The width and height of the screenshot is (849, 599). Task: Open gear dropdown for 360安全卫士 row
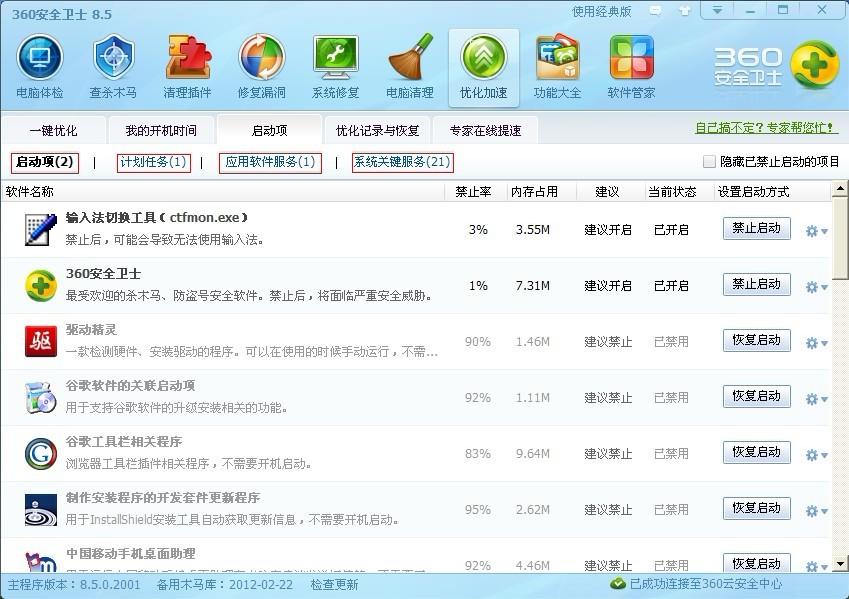coord(817,287)
